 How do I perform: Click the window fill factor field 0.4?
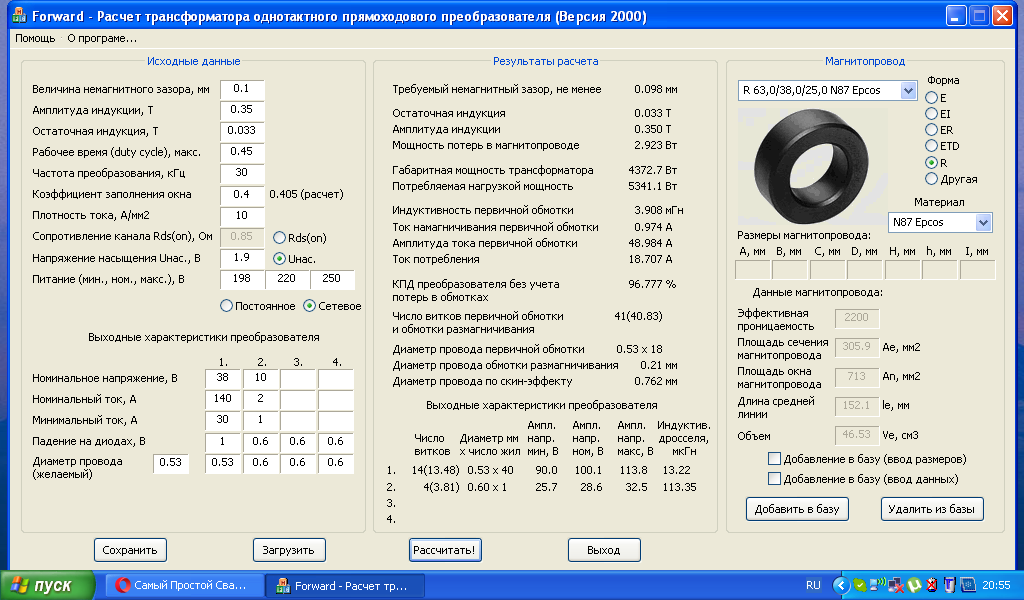(x=242, y=195)
